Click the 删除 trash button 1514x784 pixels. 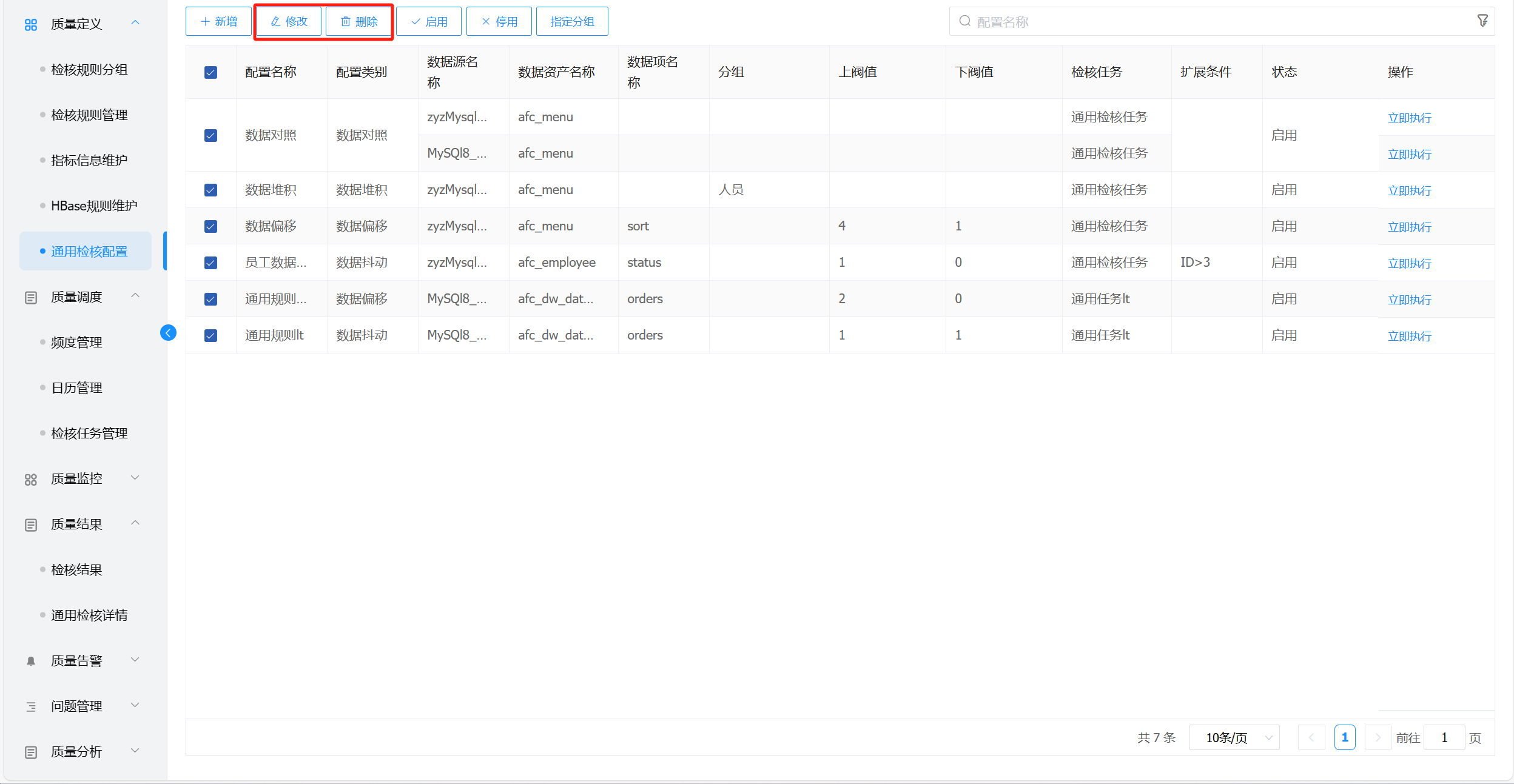coord(359,22)
